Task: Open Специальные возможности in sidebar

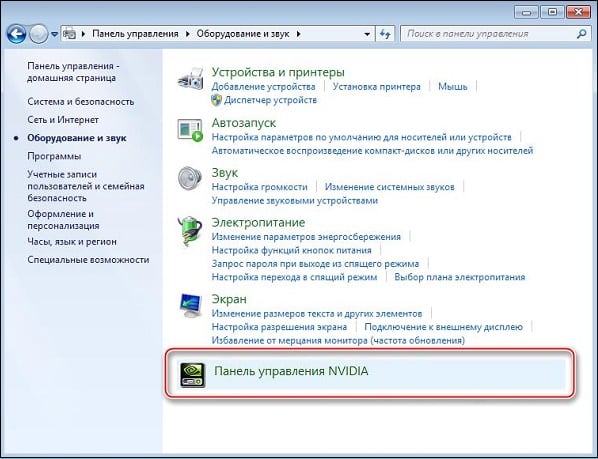Action: pyautogui.click(x=88, y=260)
